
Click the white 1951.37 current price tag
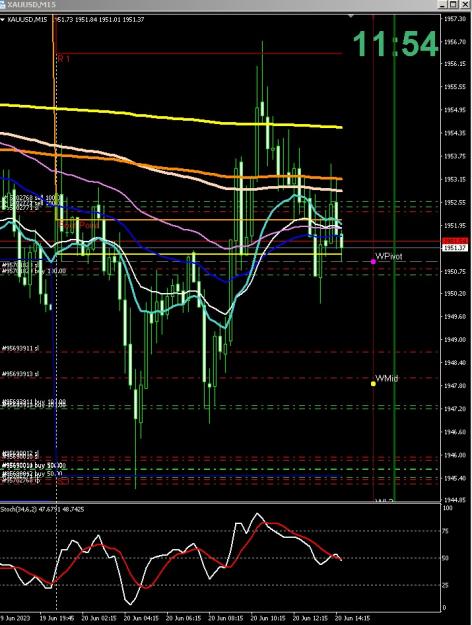[455, 248]
